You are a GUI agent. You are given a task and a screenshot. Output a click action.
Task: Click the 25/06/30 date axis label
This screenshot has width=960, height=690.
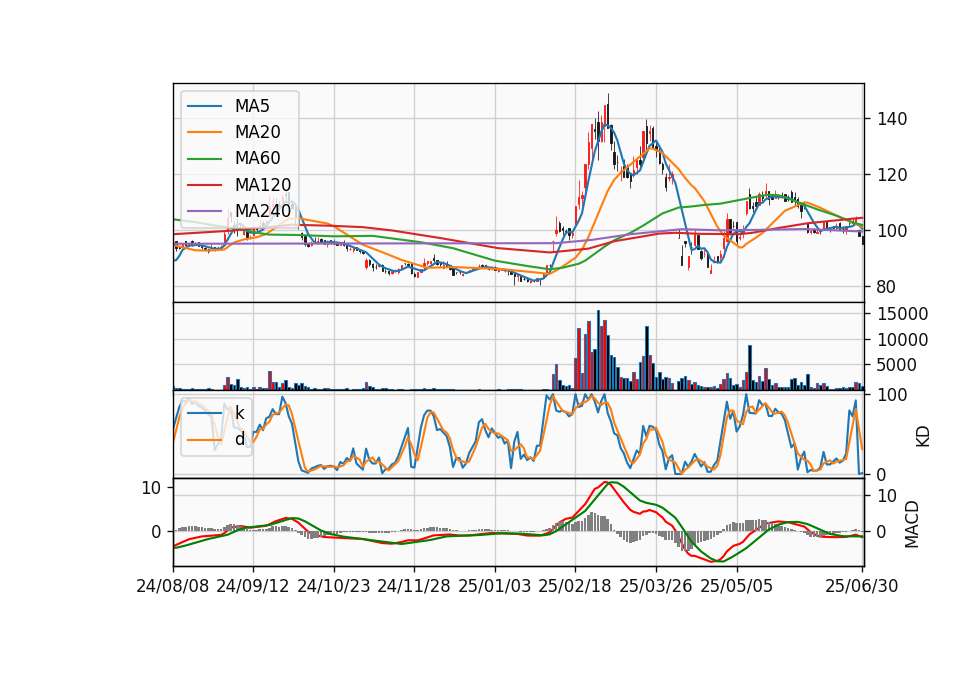coord(862,586)
